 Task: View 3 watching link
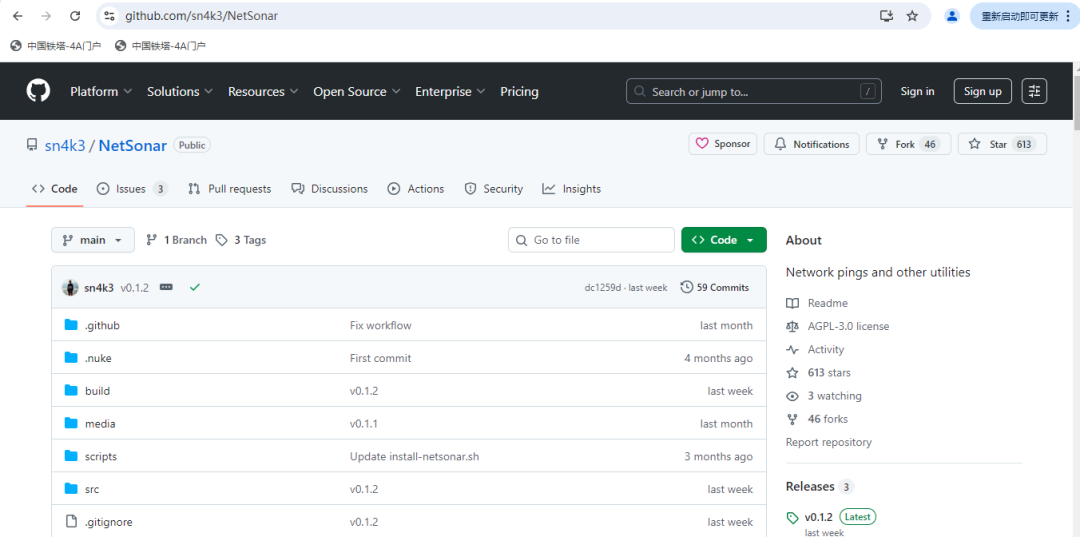click(824, 396)
